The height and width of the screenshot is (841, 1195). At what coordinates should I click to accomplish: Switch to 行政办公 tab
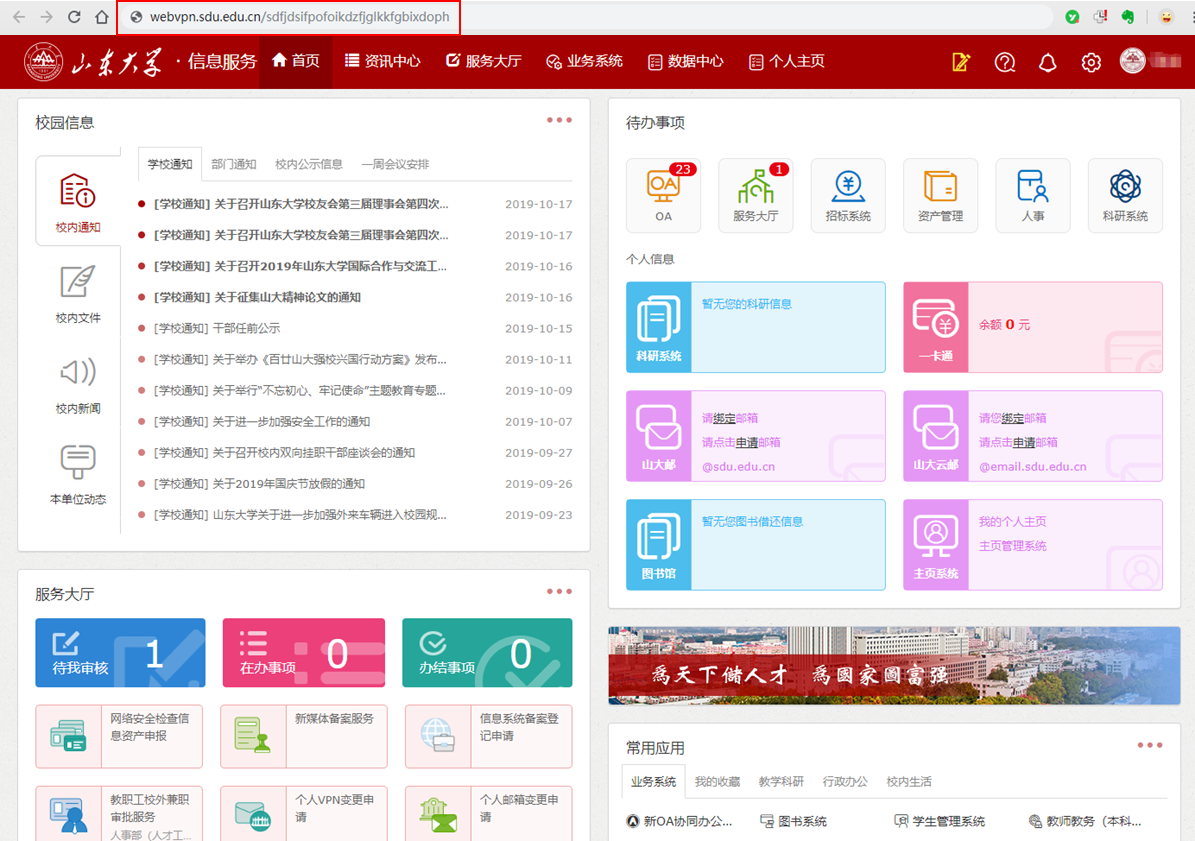845,782
